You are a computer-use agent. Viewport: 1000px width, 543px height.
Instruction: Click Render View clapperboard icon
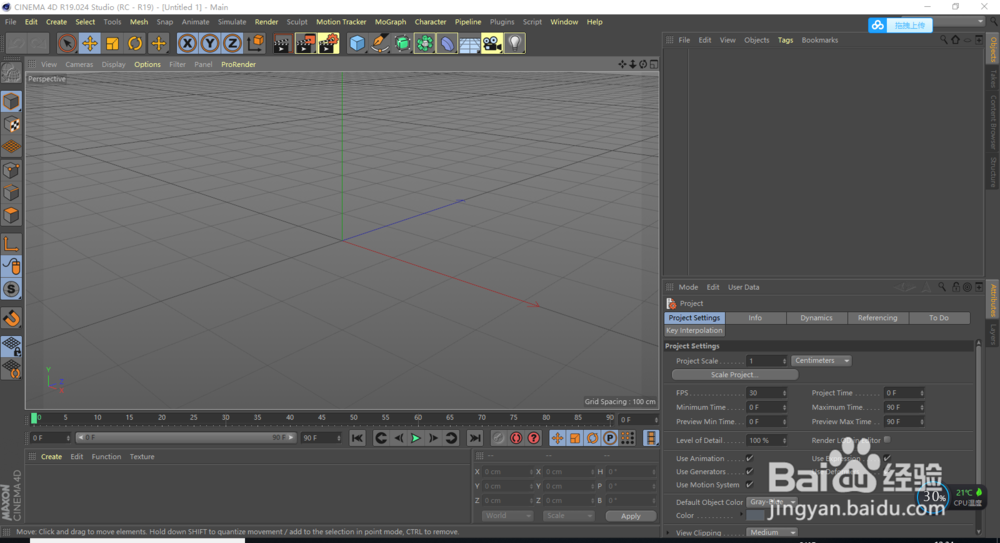(282, 43)
